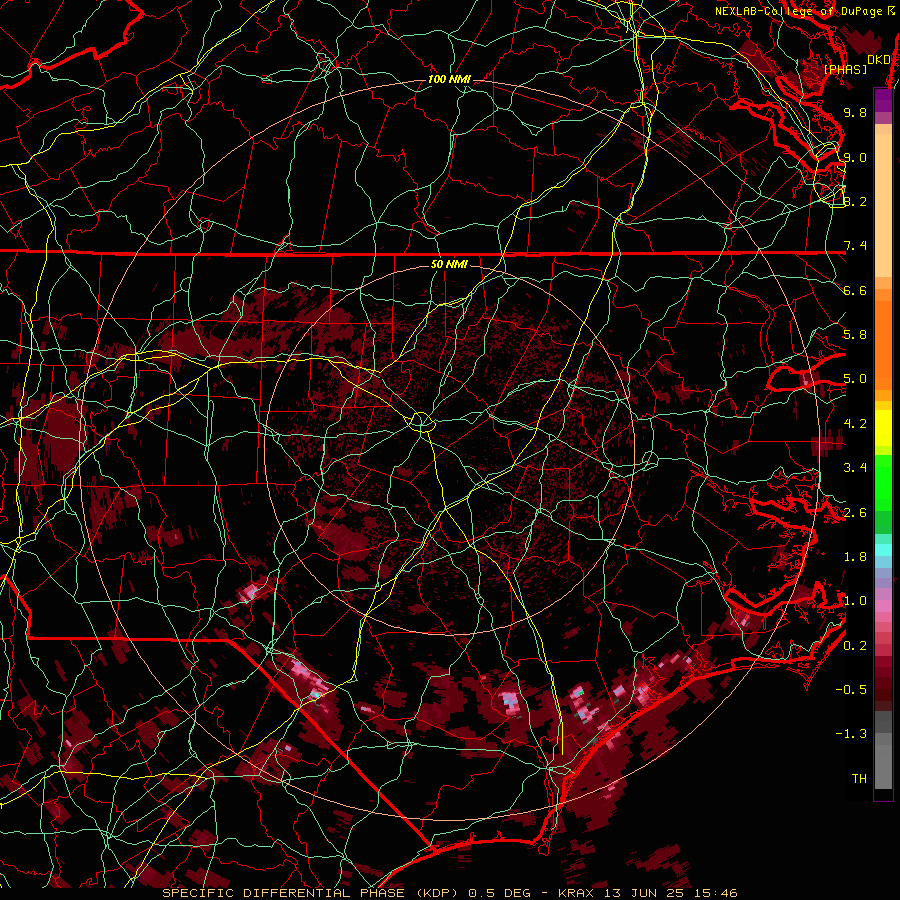The image size is (900, 900).
Task: Pick the yellow band of the color bar
Action: [883, 428]
